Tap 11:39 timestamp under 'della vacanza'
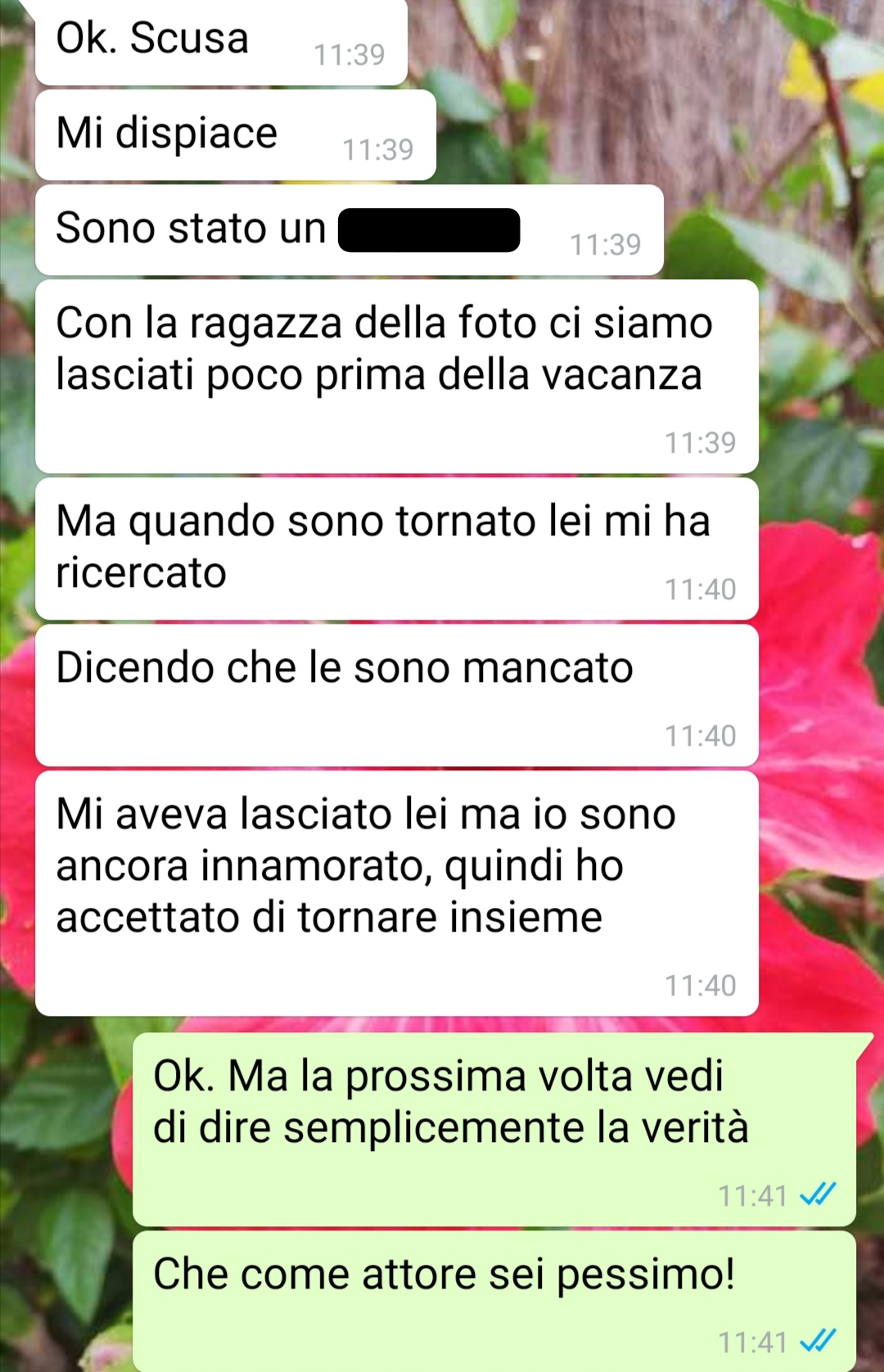 701,443
